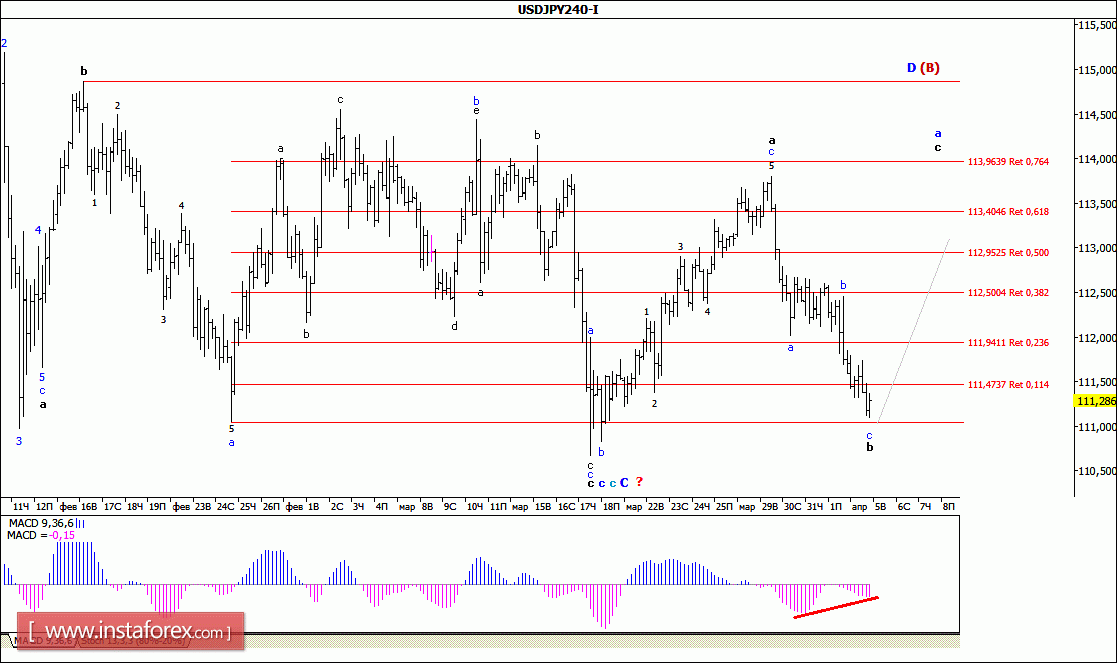Click the 115,500 price axis value

point(1097,25)
